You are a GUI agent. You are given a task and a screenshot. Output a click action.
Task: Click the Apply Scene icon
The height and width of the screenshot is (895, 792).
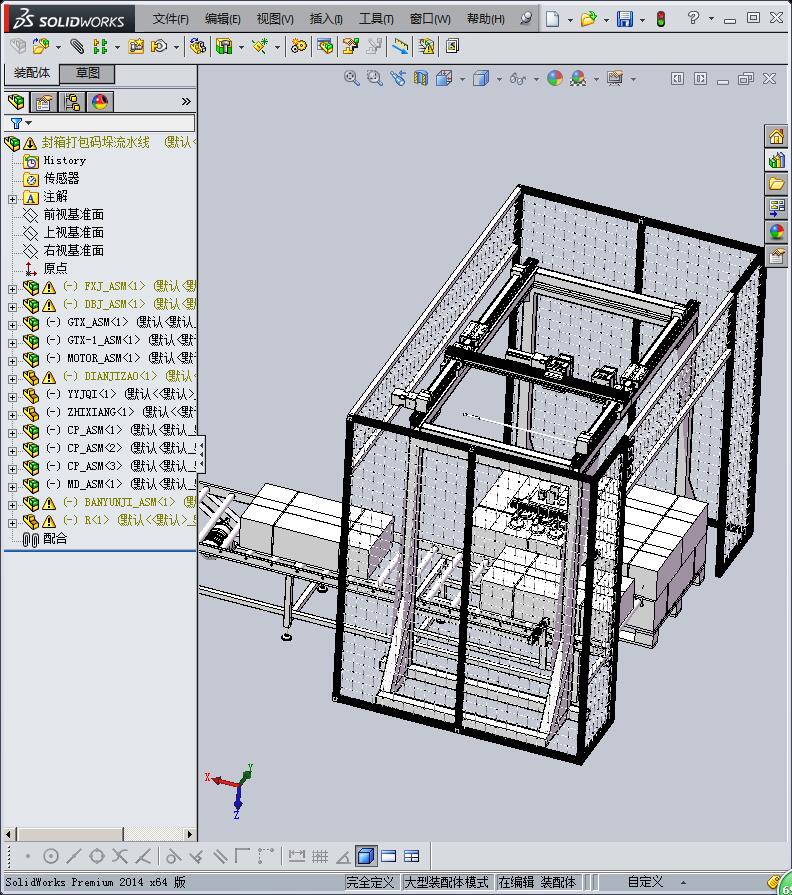click(578, 78)
